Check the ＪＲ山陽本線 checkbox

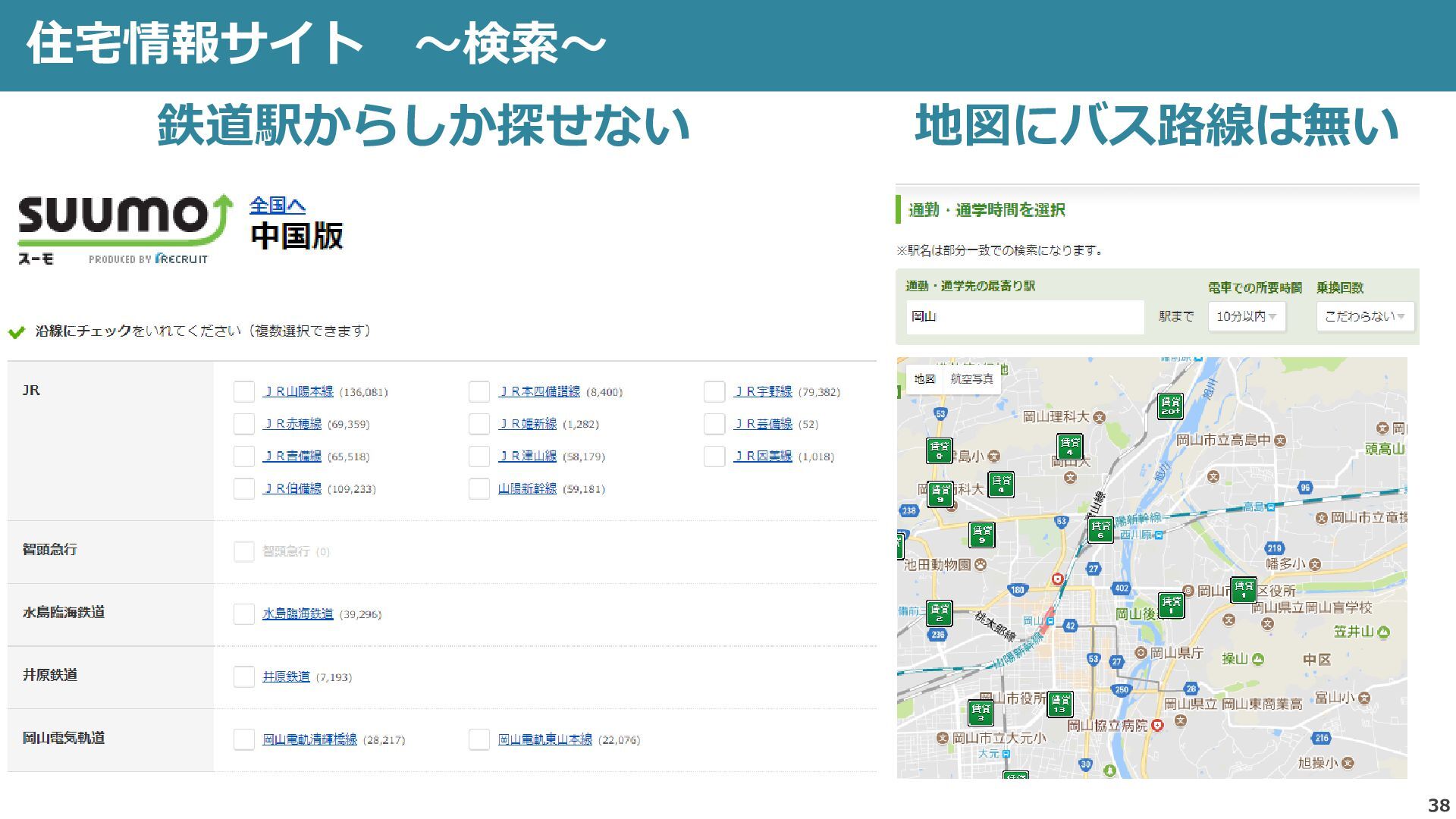click(243, 391)
